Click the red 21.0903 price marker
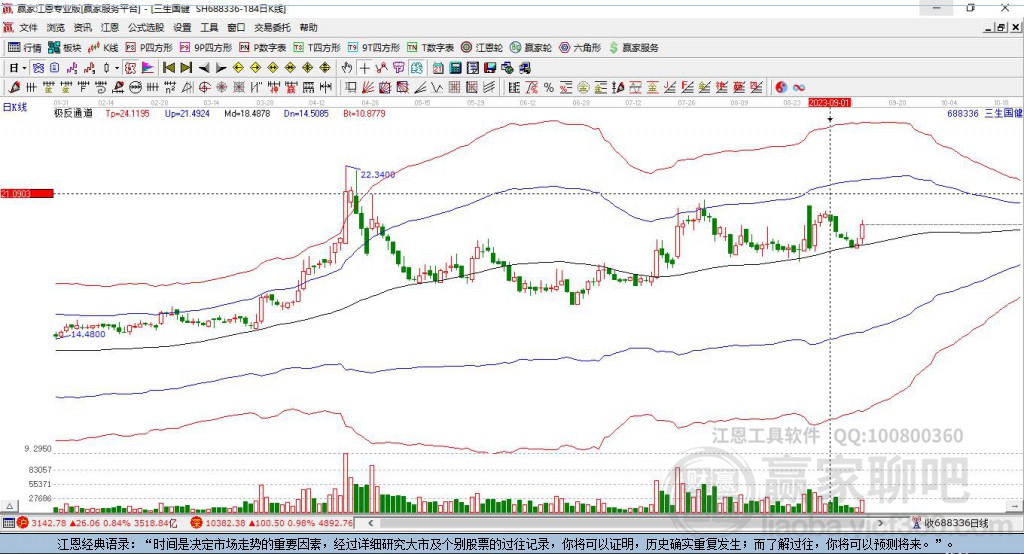This screenshot has width=1024, height=554. [27, 193]
